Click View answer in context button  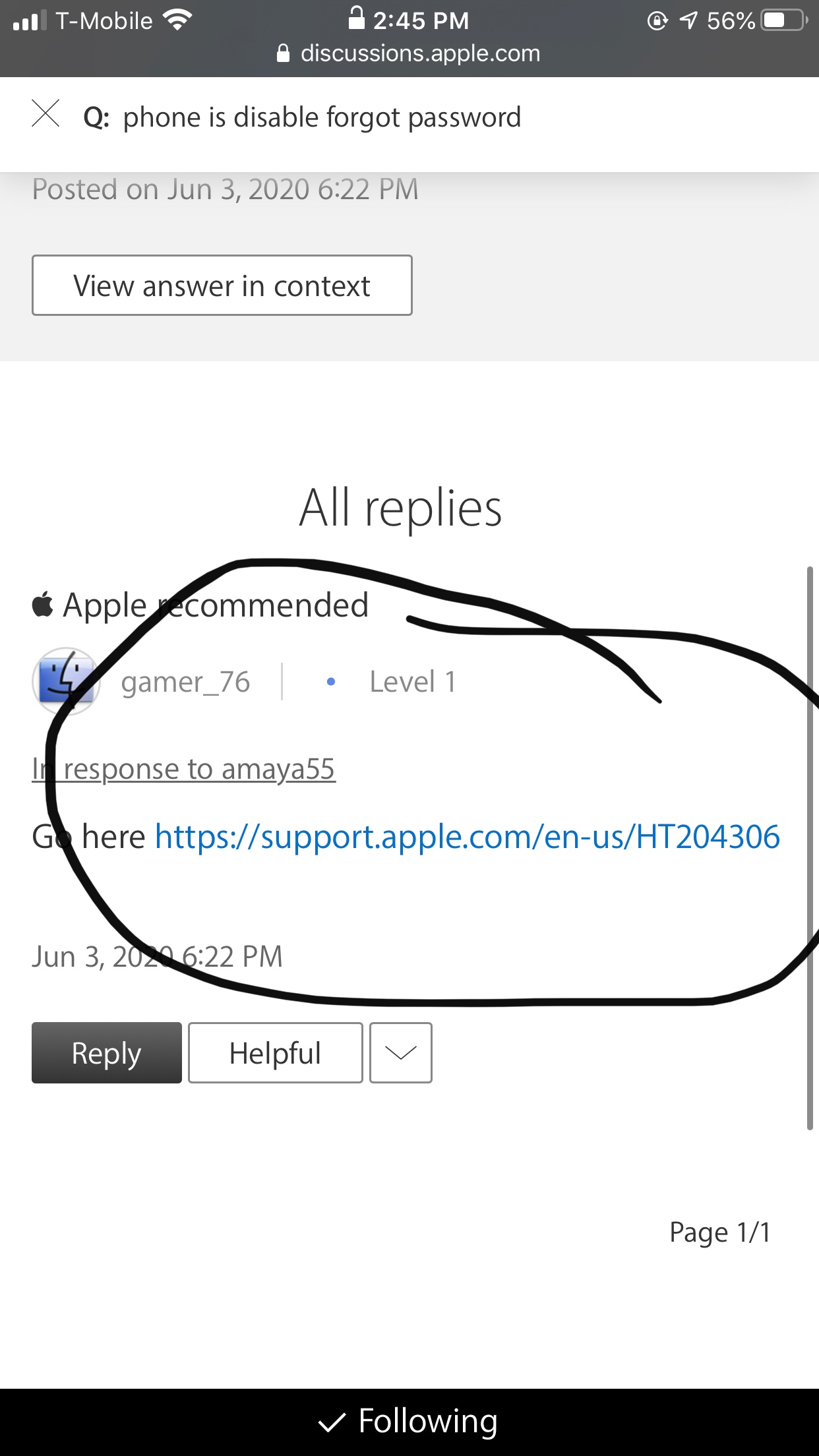click(222, 285)
